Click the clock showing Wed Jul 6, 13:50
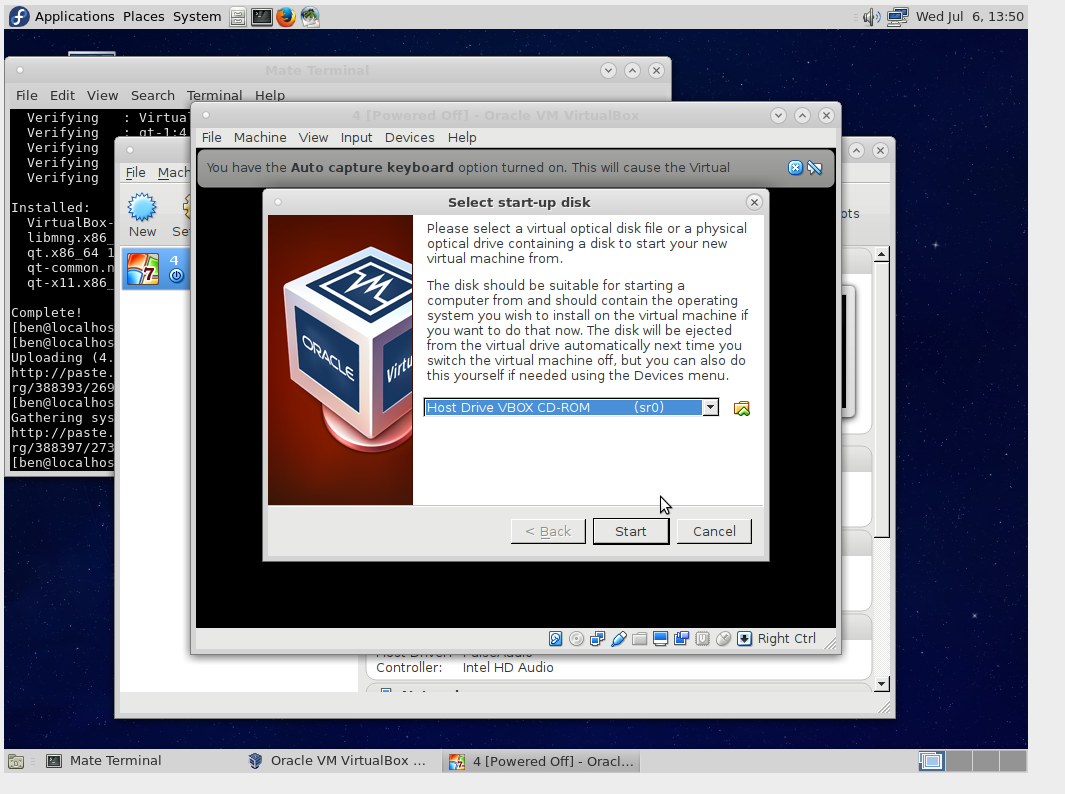 point(969,16)
